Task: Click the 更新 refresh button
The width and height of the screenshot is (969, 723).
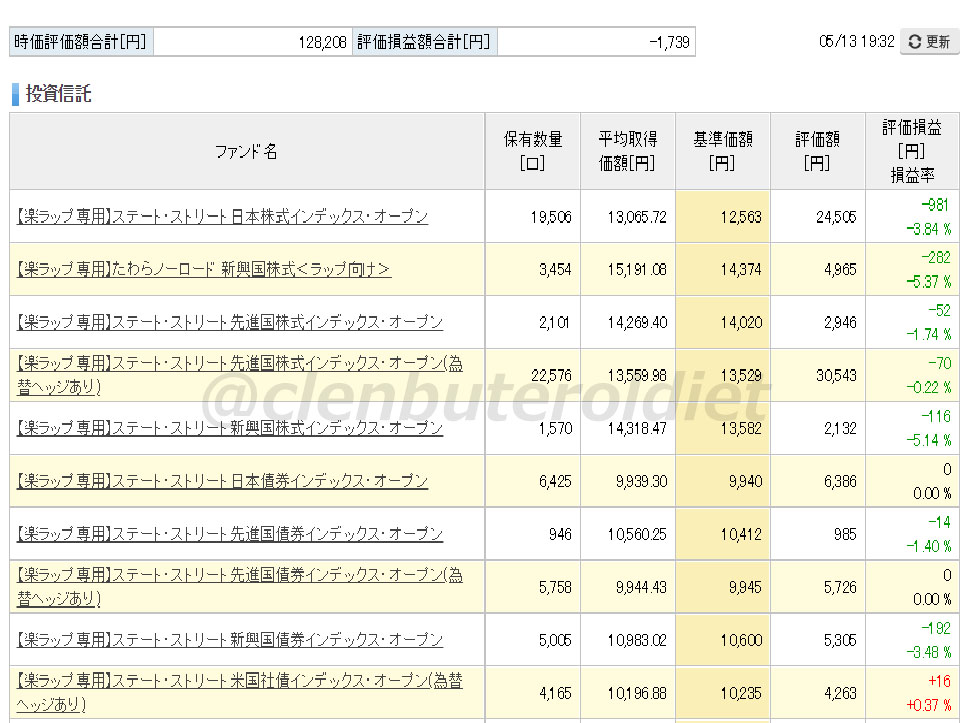Action: pyautogui.click(x=929, y=42)
